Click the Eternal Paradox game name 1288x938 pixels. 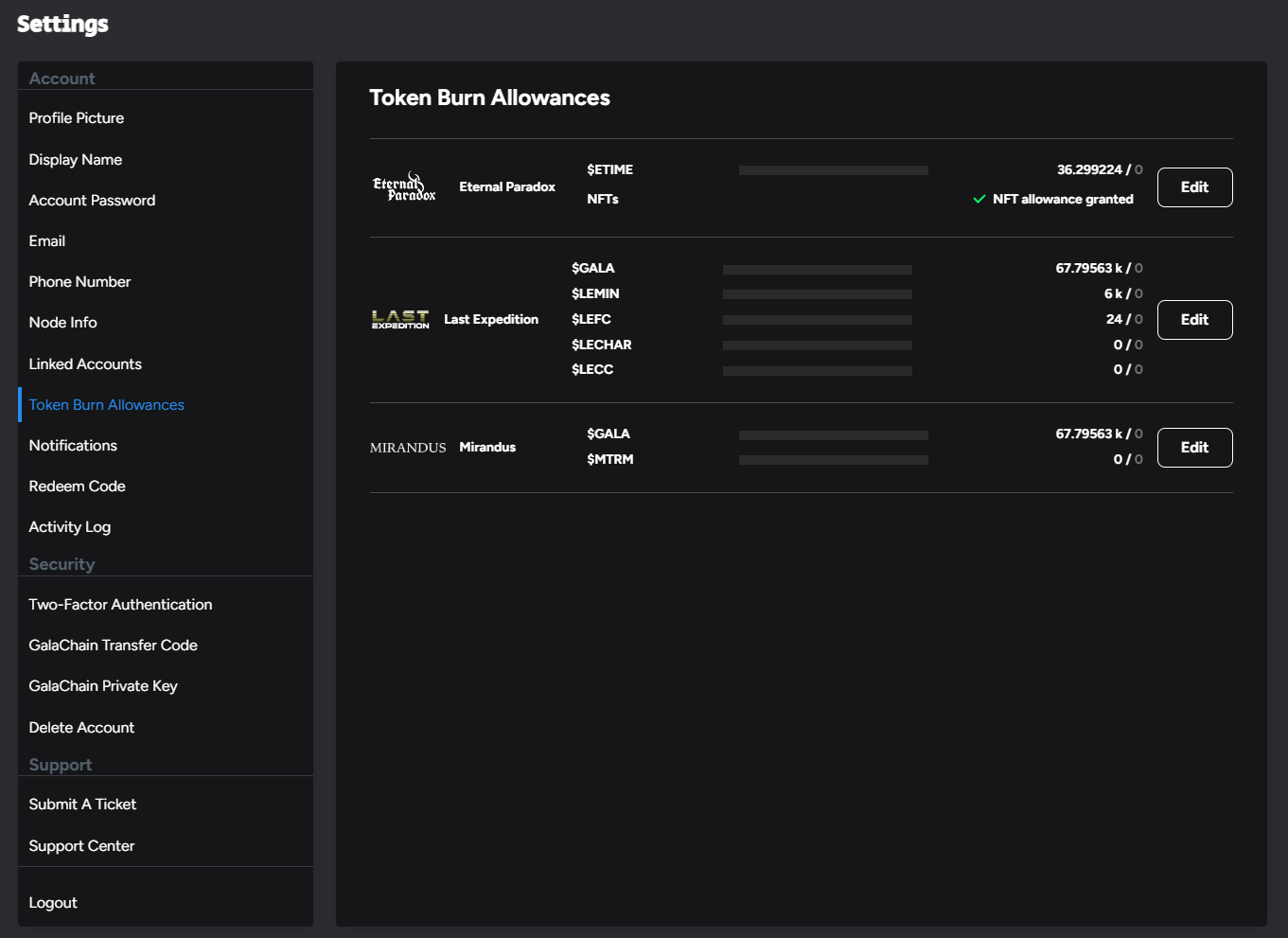(x=507, y=186)
